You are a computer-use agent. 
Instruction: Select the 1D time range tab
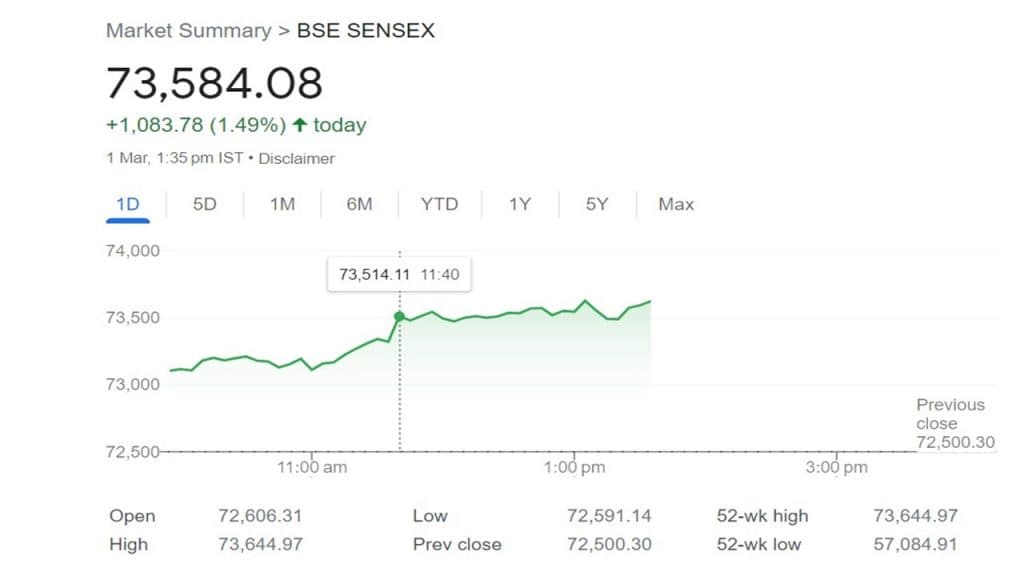pyautogui.click(x=127, y=204)
